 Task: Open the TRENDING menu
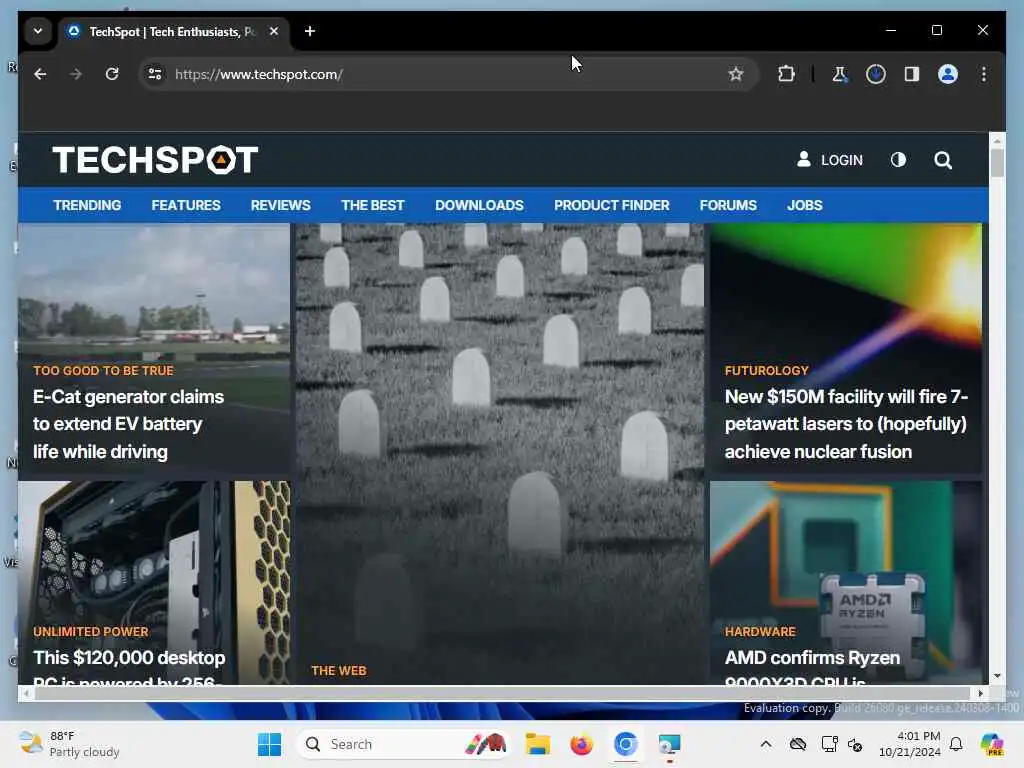coord(88,205)
